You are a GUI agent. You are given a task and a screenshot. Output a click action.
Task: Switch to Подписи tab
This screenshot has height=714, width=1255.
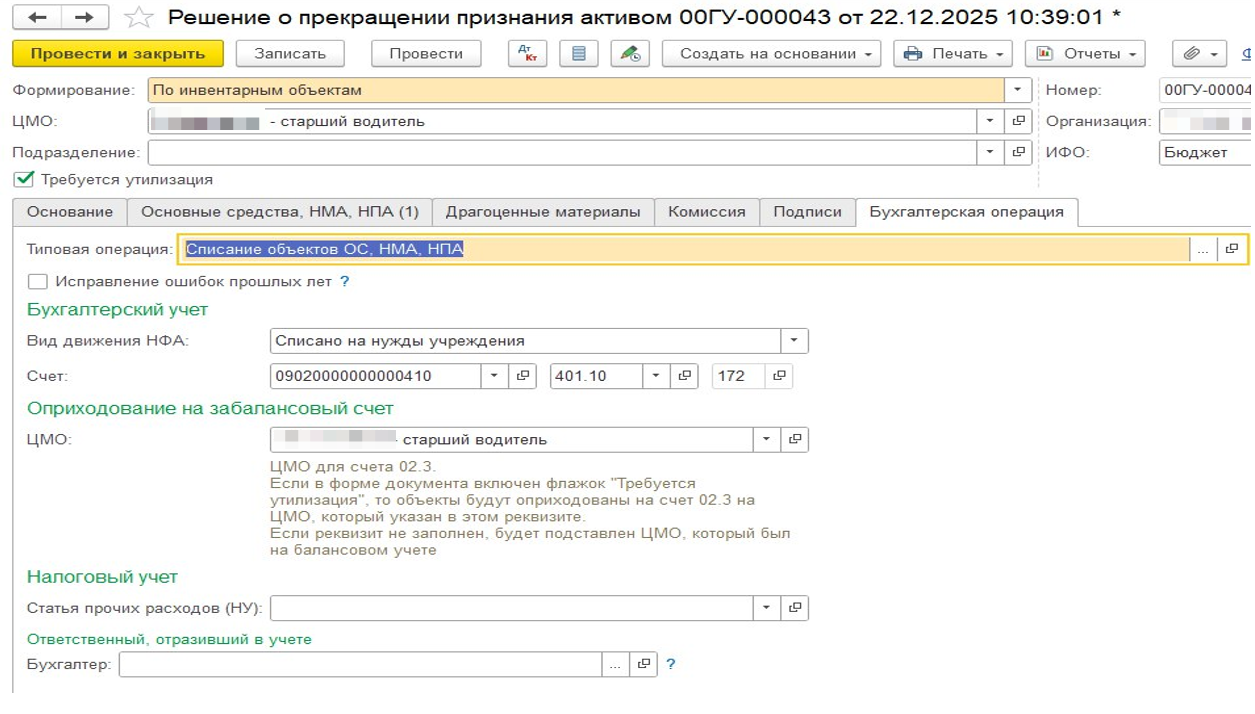click(808, 212)
